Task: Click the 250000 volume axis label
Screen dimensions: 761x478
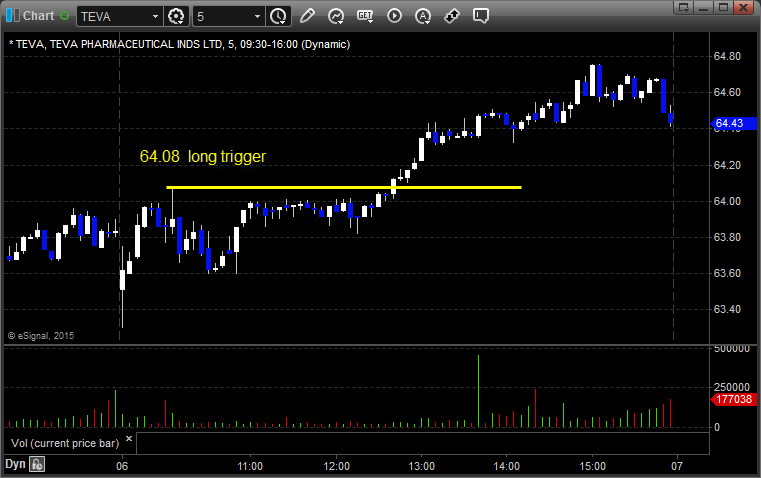Action: 731,387
